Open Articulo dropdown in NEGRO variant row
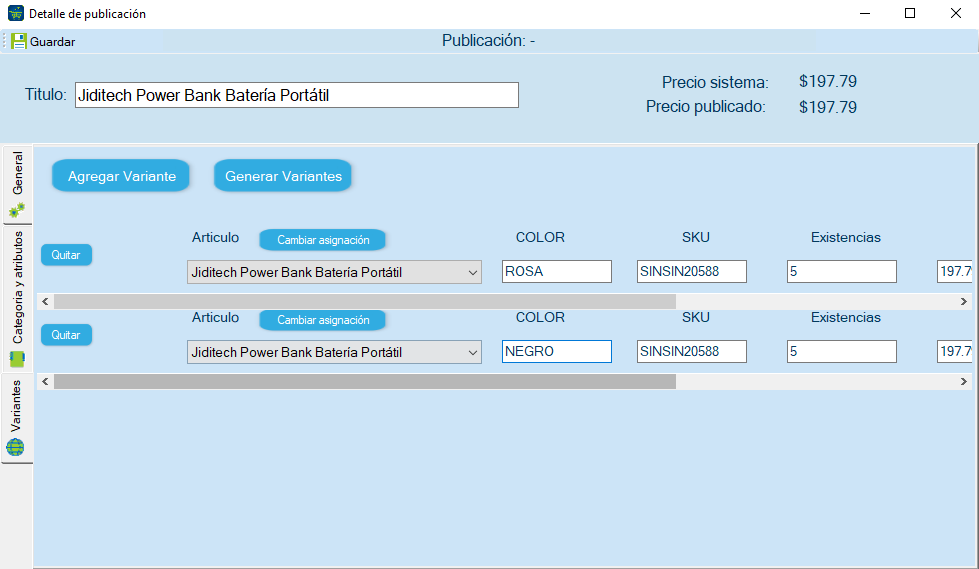This screenshot has height=569, width=979. click(x=334, y=352)
